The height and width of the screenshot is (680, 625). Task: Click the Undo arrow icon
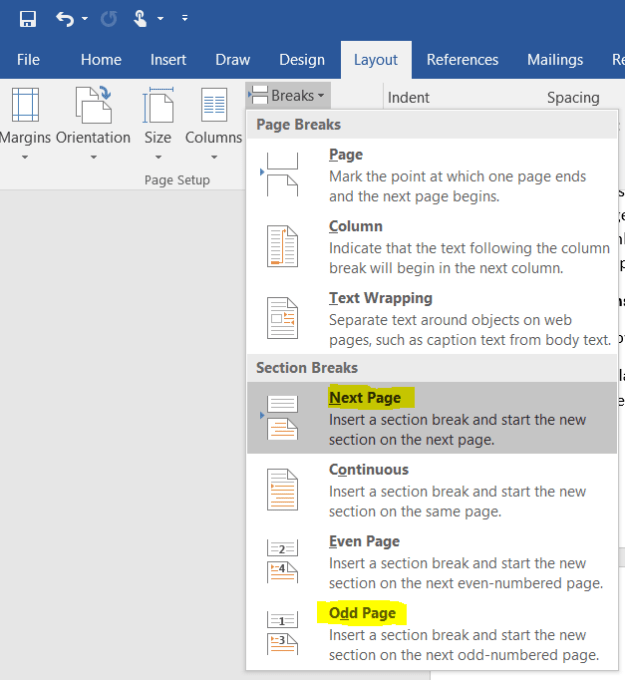click(65, 19)
